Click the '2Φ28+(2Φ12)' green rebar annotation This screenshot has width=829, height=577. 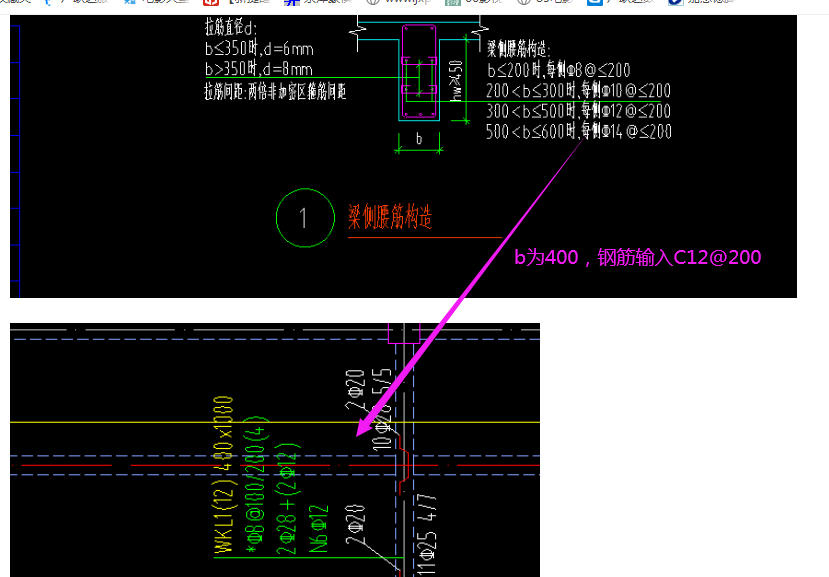289,498
